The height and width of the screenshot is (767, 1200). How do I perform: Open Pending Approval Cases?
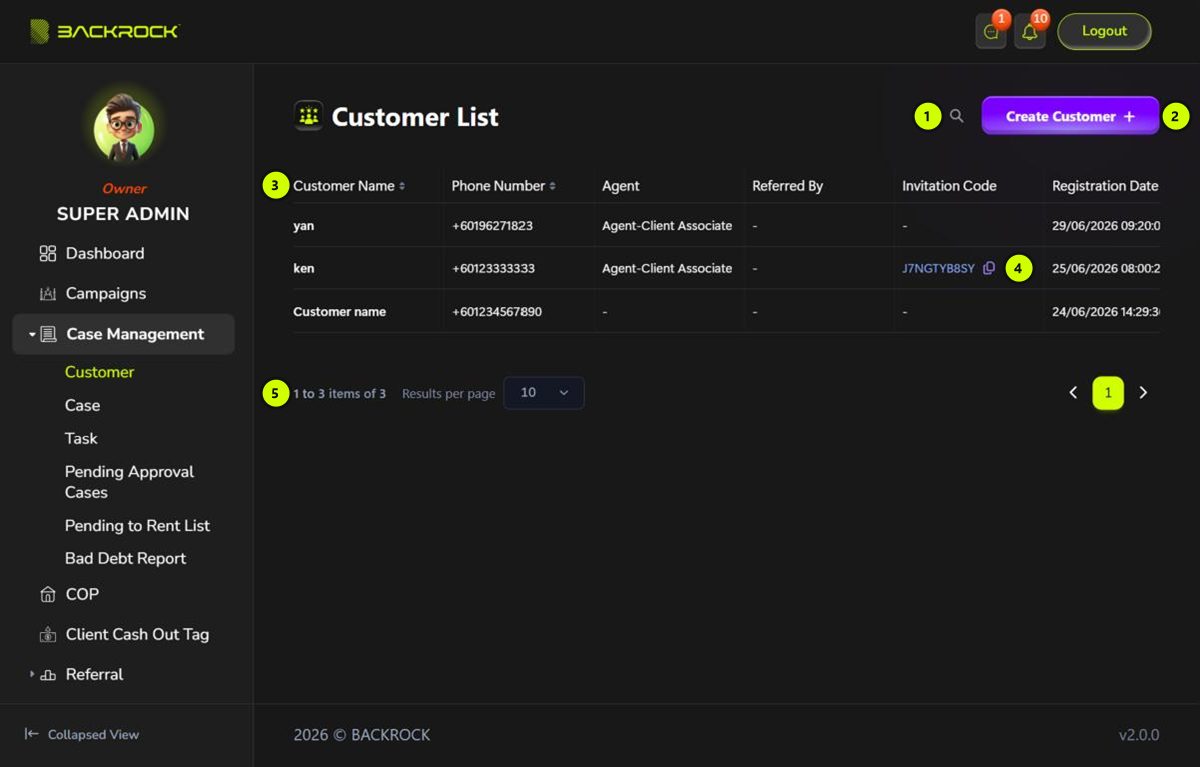coord(129,482)
